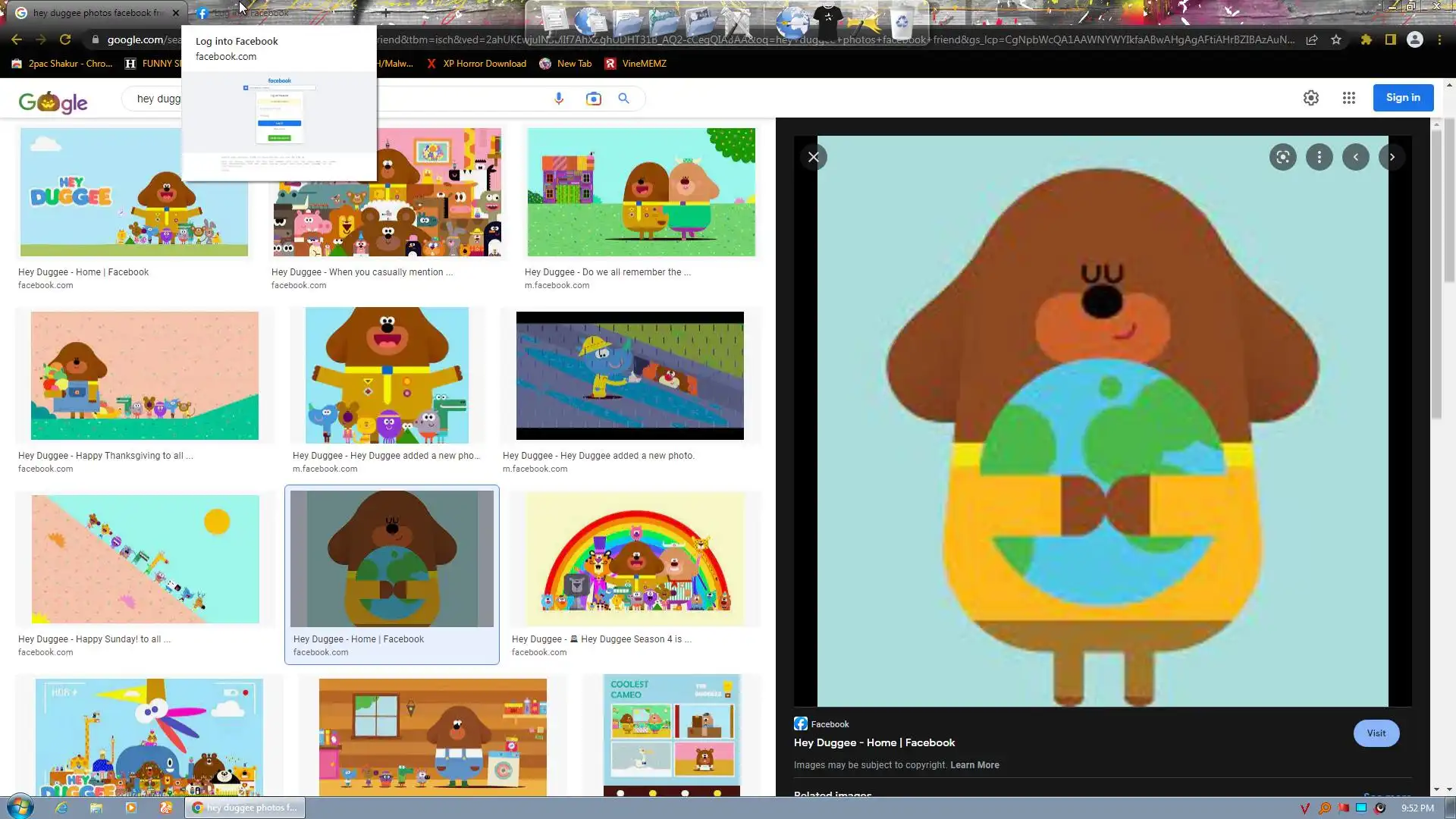1456x819 pixels.
Task: Click the Sign in button
Action: tap(1402, 98)
